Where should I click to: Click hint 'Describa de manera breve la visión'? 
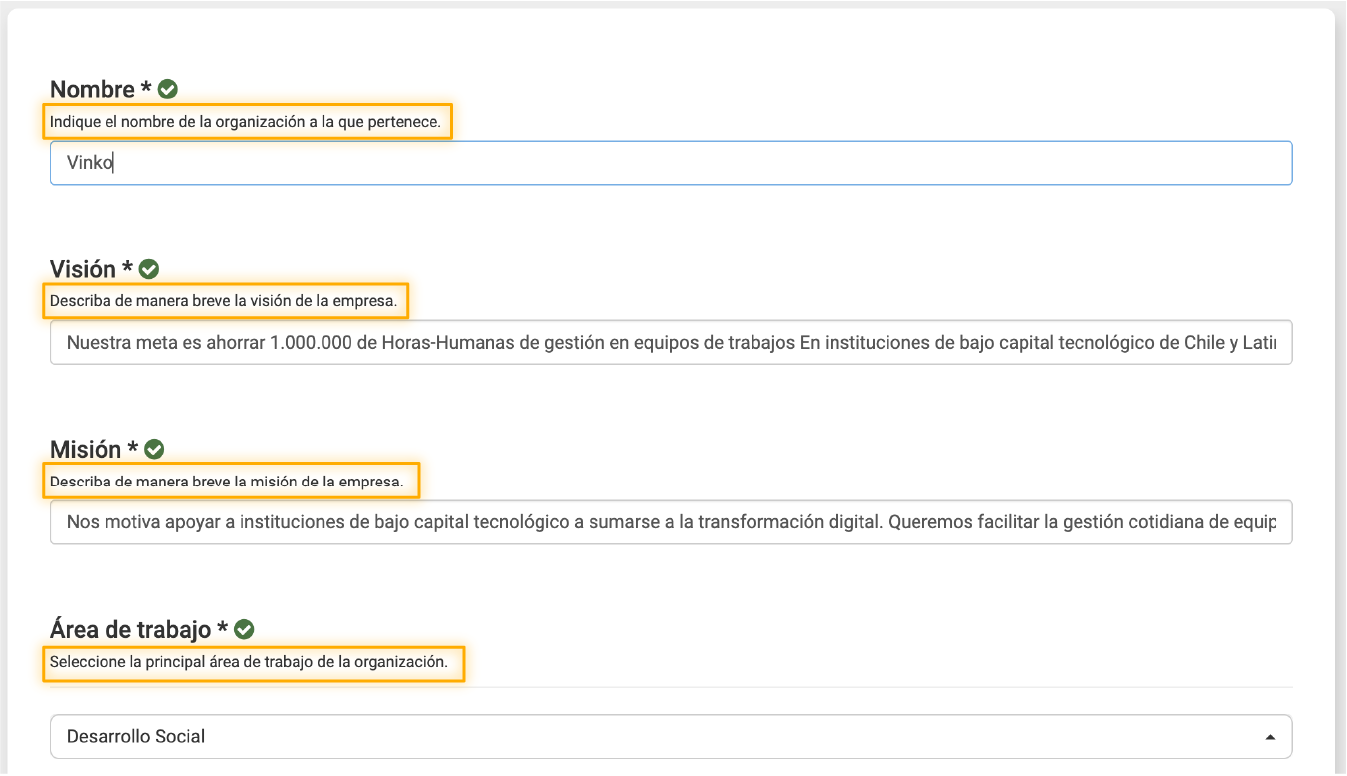click(x=226, y=299)
